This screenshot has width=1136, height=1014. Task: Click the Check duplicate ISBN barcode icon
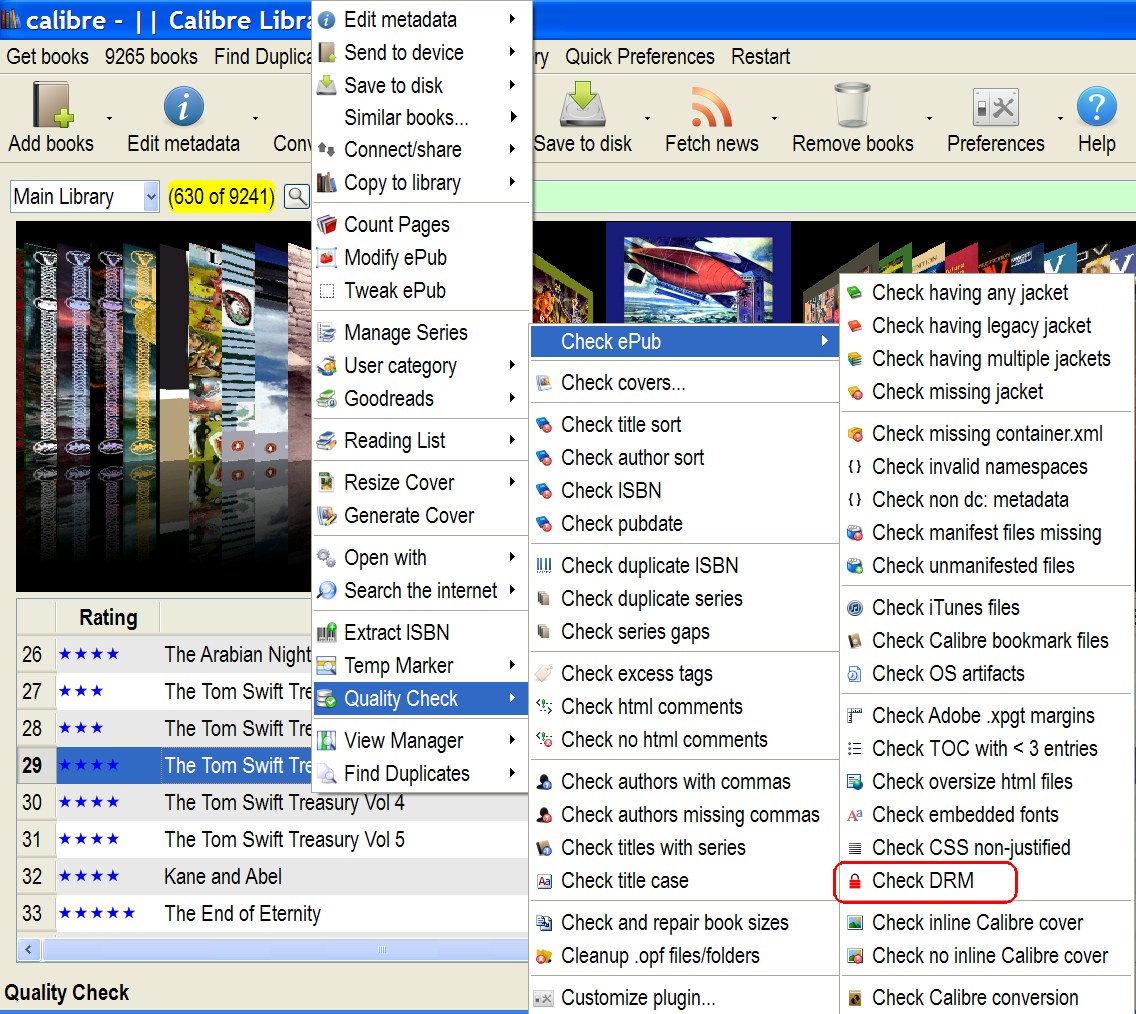[x=544, y=566]
